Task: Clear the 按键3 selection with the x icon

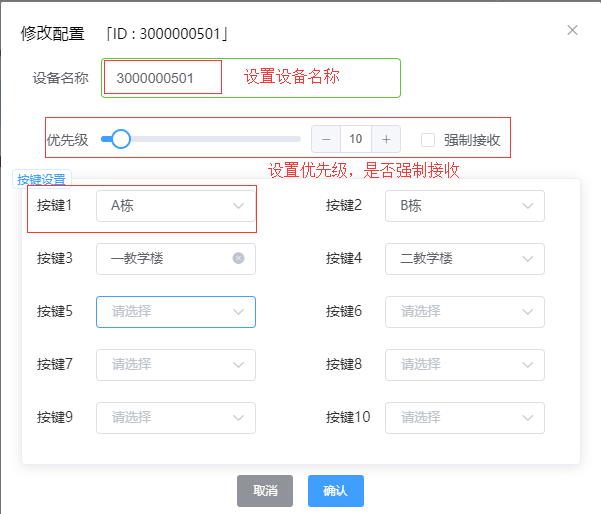Action: 238,258
